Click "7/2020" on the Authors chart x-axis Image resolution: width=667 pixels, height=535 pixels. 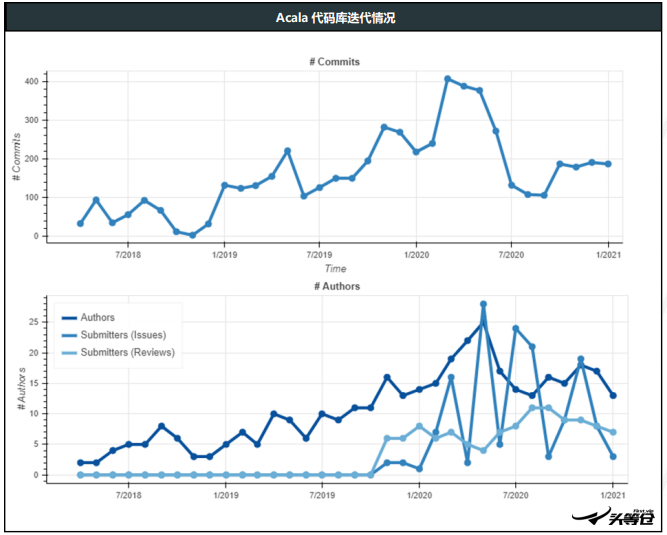[516, 495]
